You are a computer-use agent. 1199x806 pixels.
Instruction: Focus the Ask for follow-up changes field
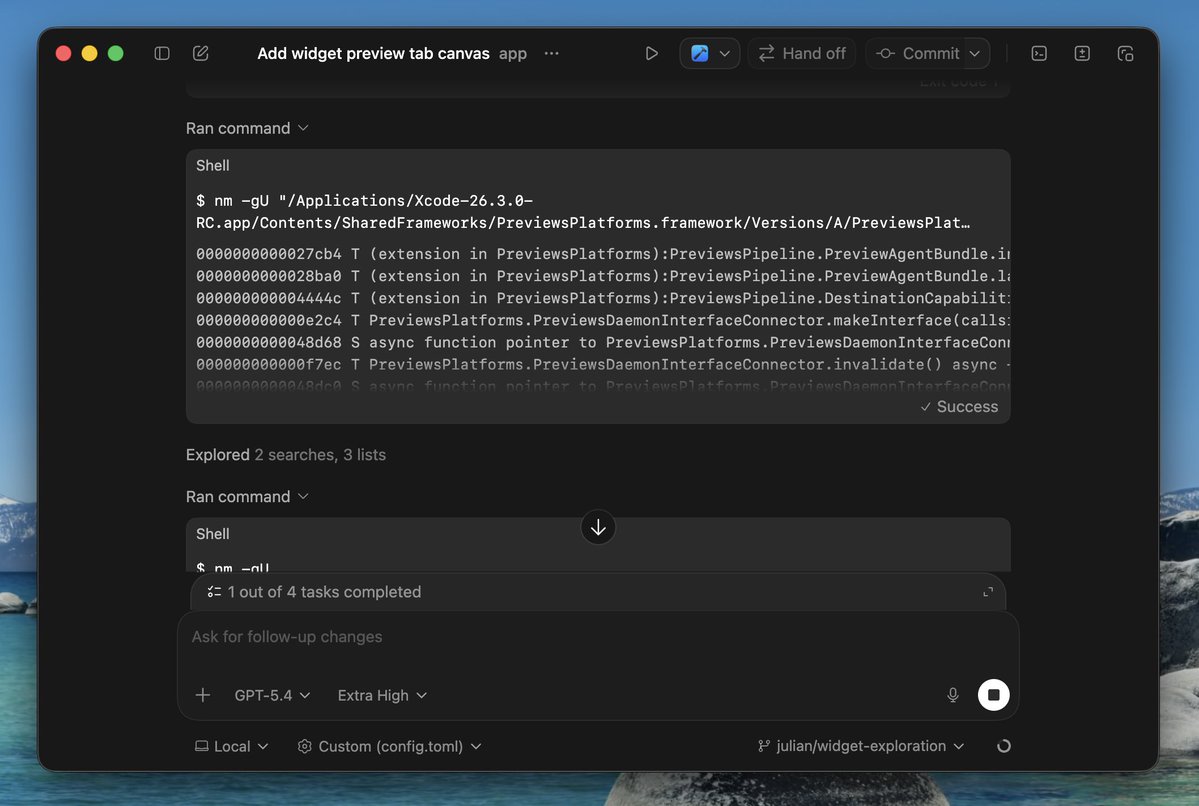click(x=598, y=637)
